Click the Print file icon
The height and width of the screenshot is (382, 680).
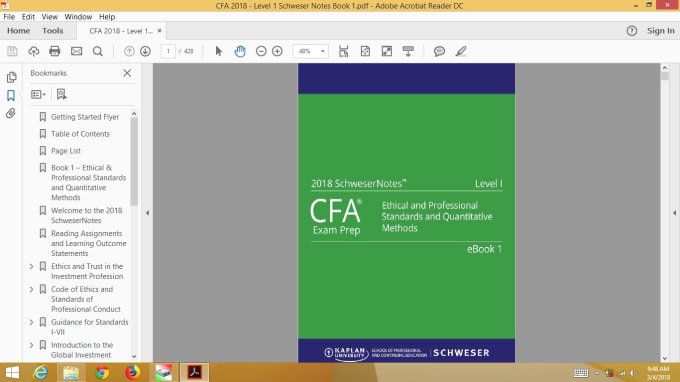(x=55, y=51)
